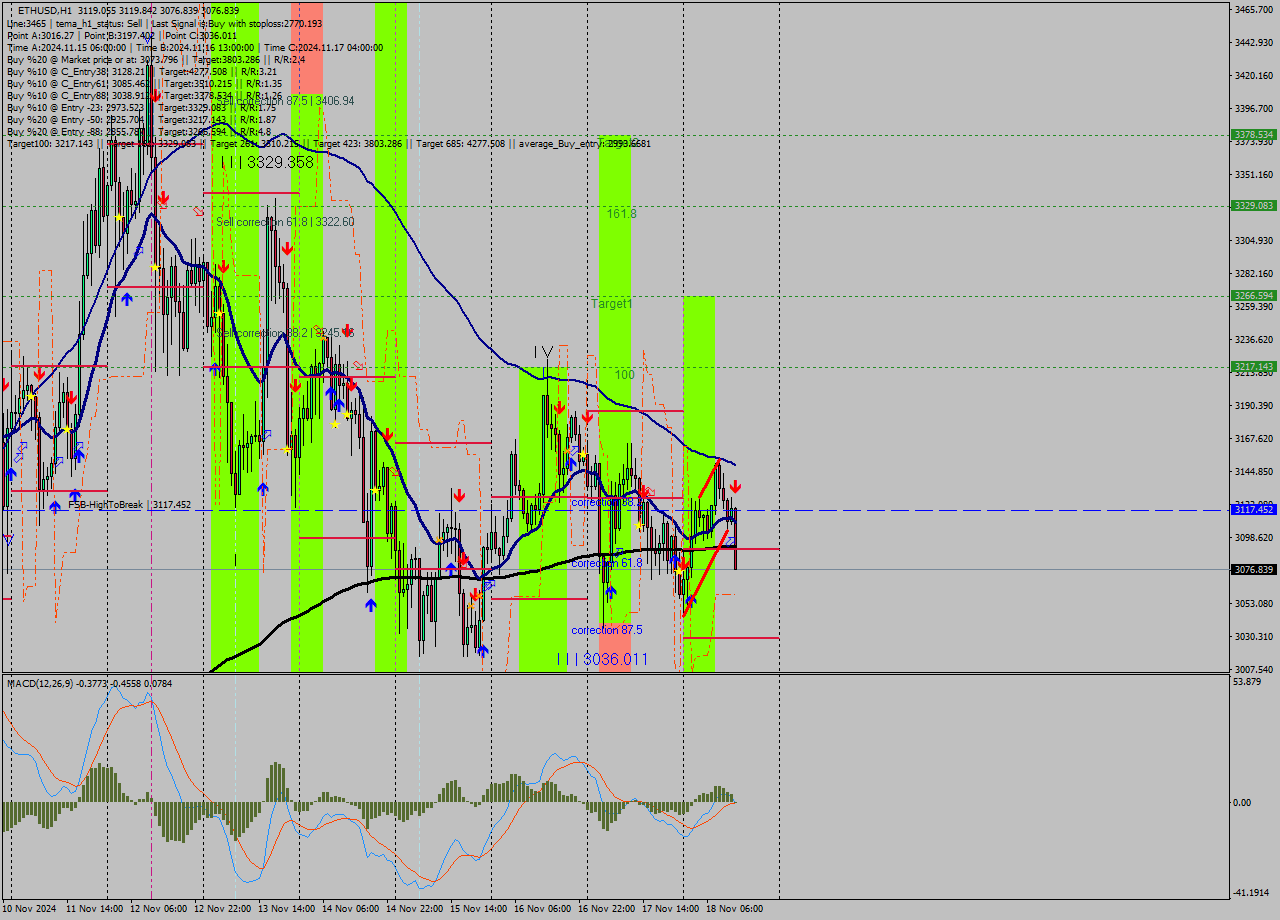1280x920 pixels.
Task: Click the 'Buy %10 @ C_Entry61' line
Action: (x=144, y=83)
